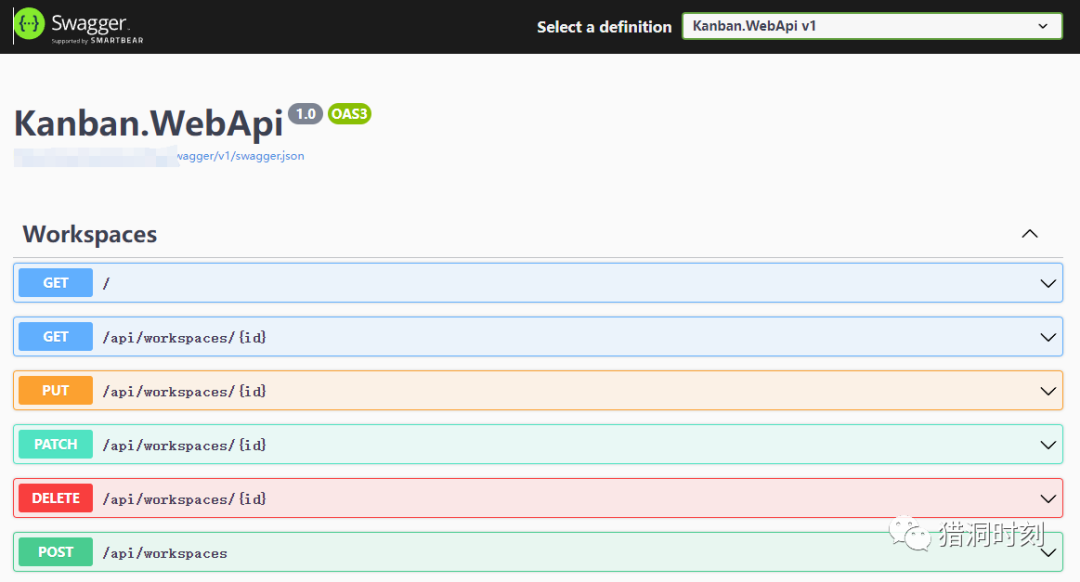Click the PUT method badge
The height and width of the screenshot is (582, 1080).
(56, 391)
